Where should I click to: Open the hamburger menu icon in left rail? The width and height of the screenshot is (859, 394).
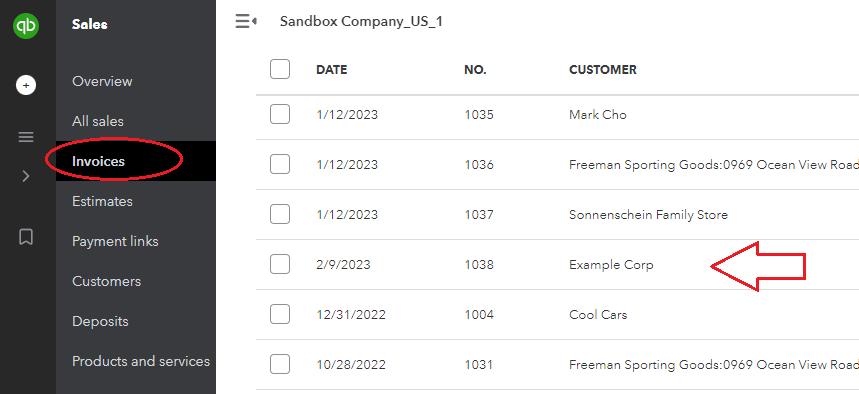coord(26,137)
